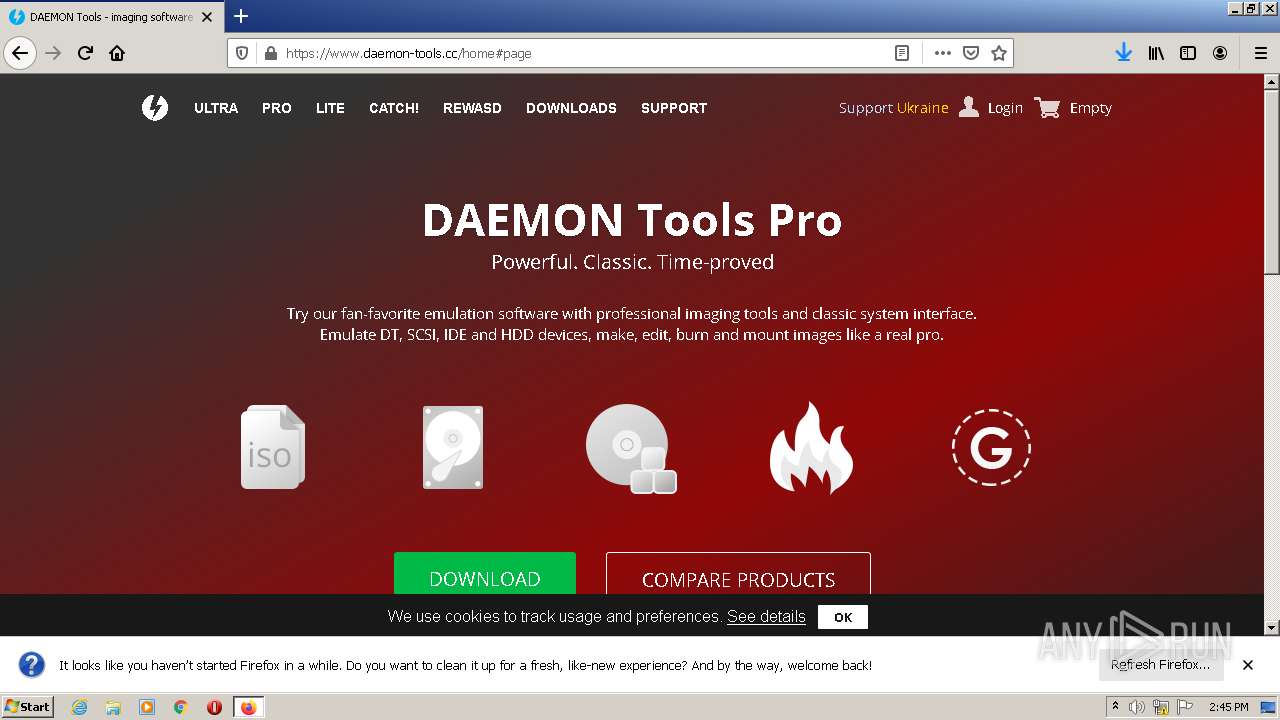Go back with the browser back arrow

coord(20,53)
